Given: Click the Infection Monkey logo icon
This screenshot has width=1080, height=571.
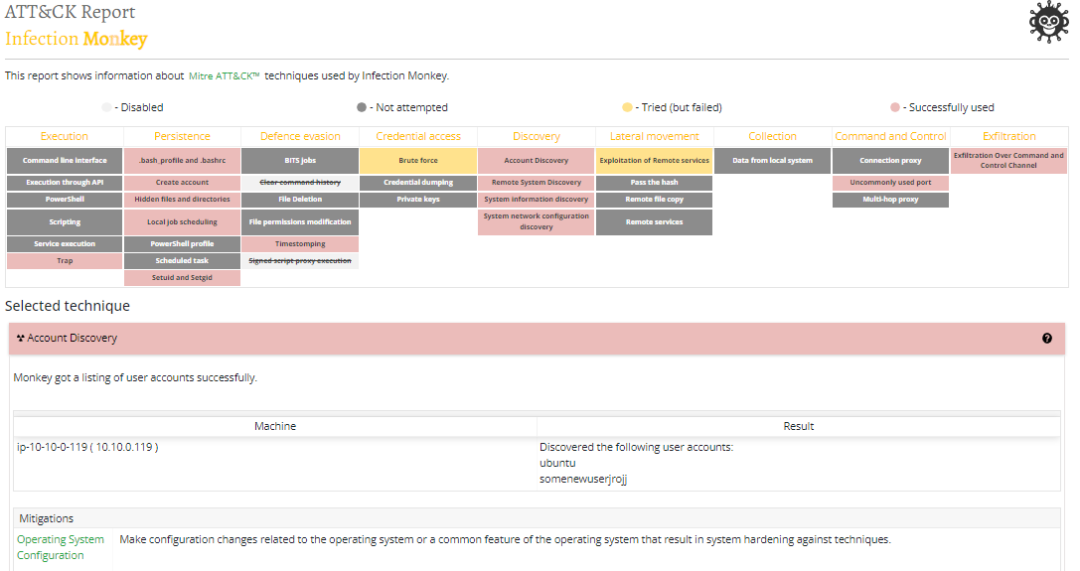Looking at the screenshot, I should (1048, 22).
